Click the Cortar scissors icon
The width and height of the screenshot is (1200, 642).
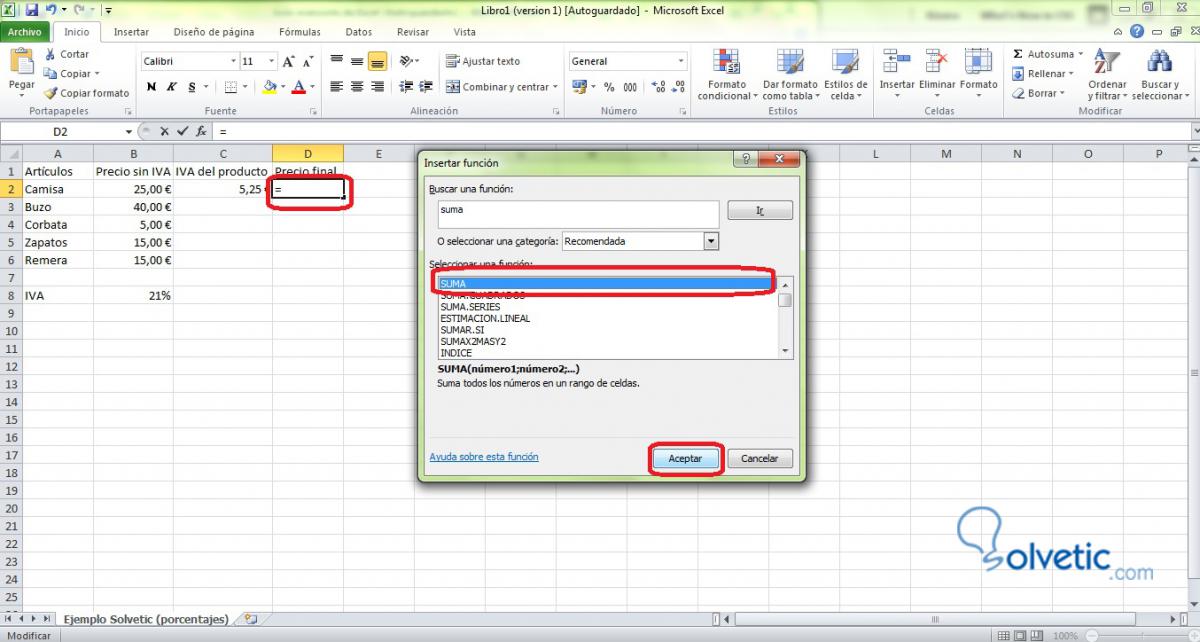[50, 54]
